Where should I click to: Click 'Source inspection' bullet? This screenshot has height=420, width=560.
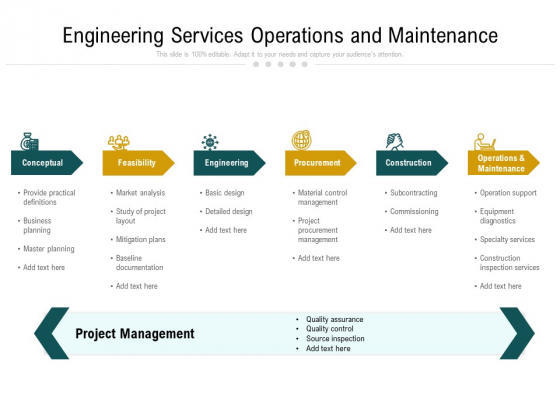[335, 338]
